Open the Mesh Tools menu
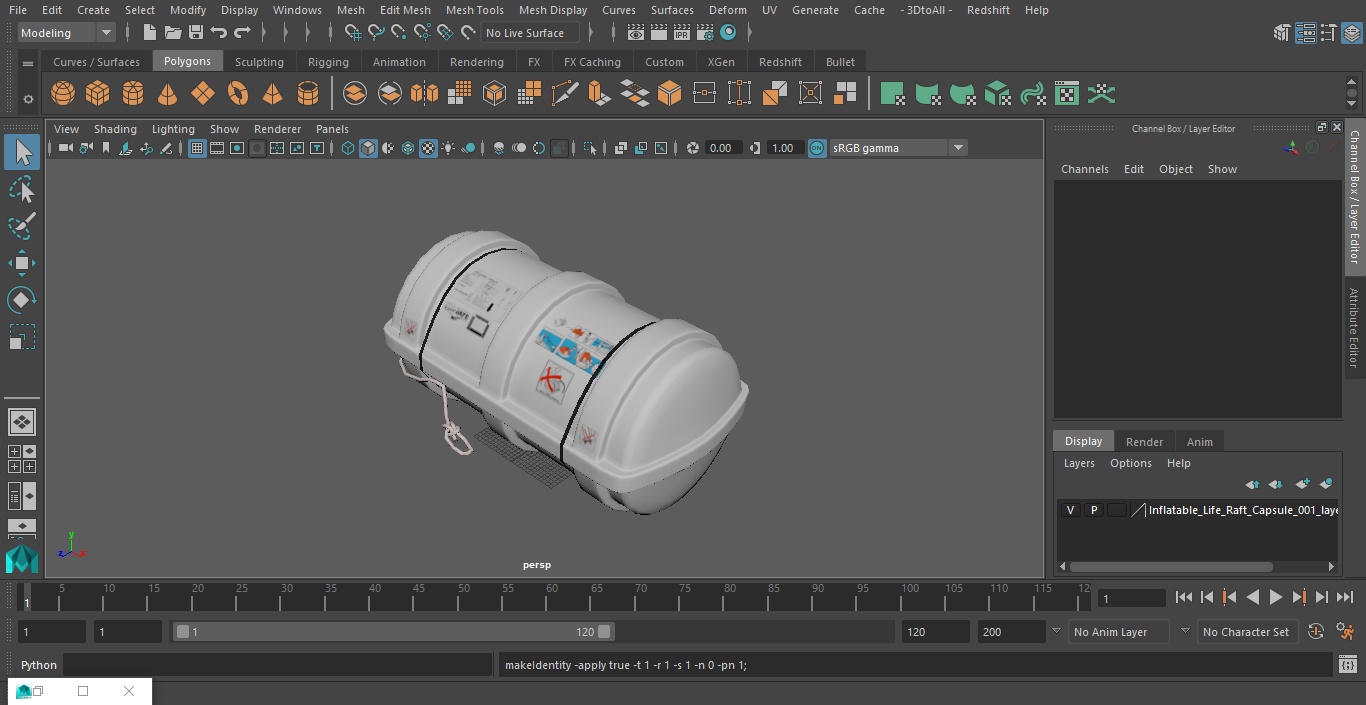 [x=474, y=10]
